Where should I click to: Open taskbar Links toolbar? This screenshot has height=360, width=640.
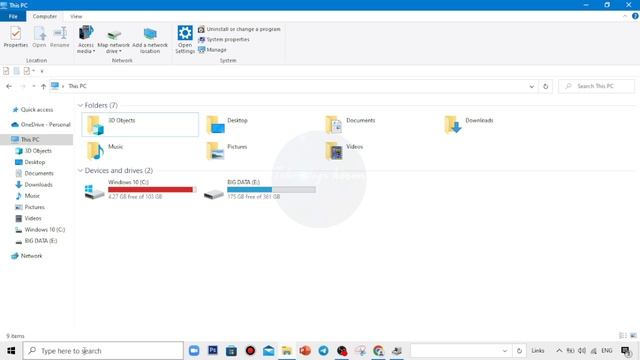(x=538, y=351)
